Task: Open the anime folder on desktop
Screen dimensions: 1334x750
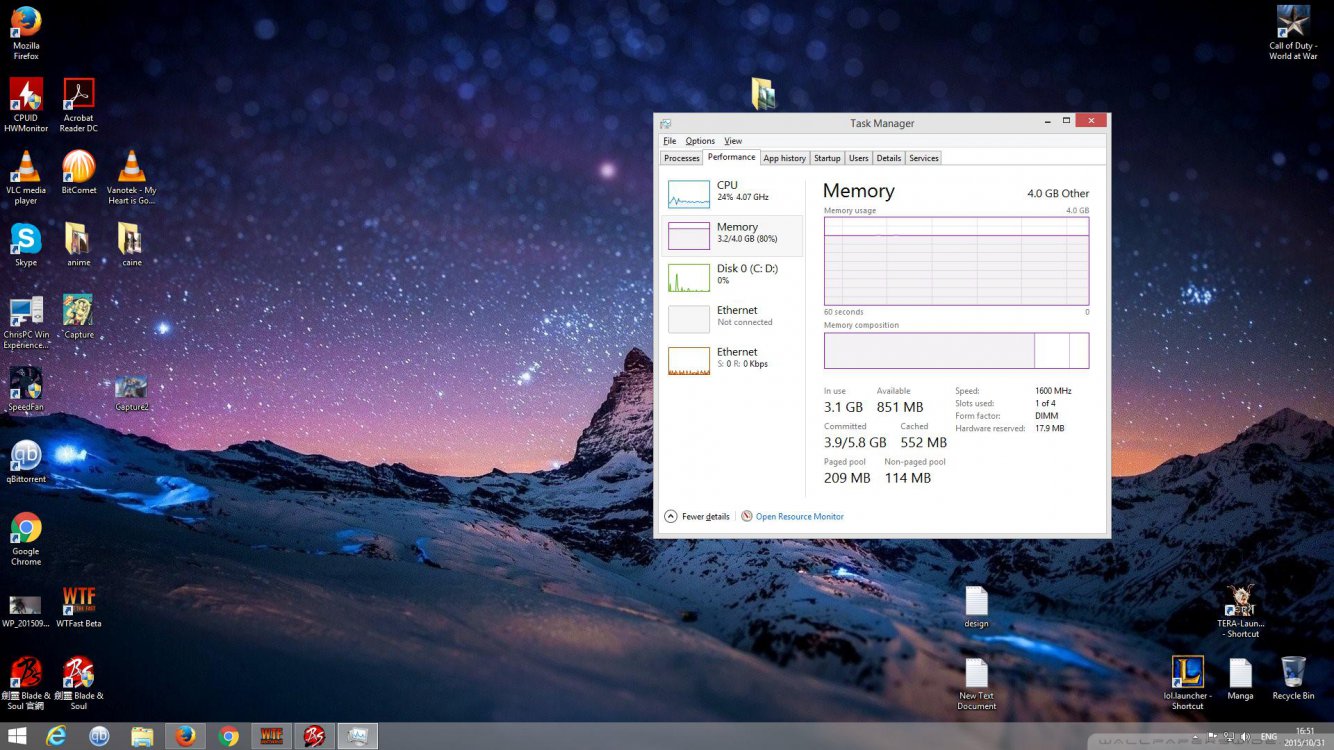Action: (x=79, y=244)
